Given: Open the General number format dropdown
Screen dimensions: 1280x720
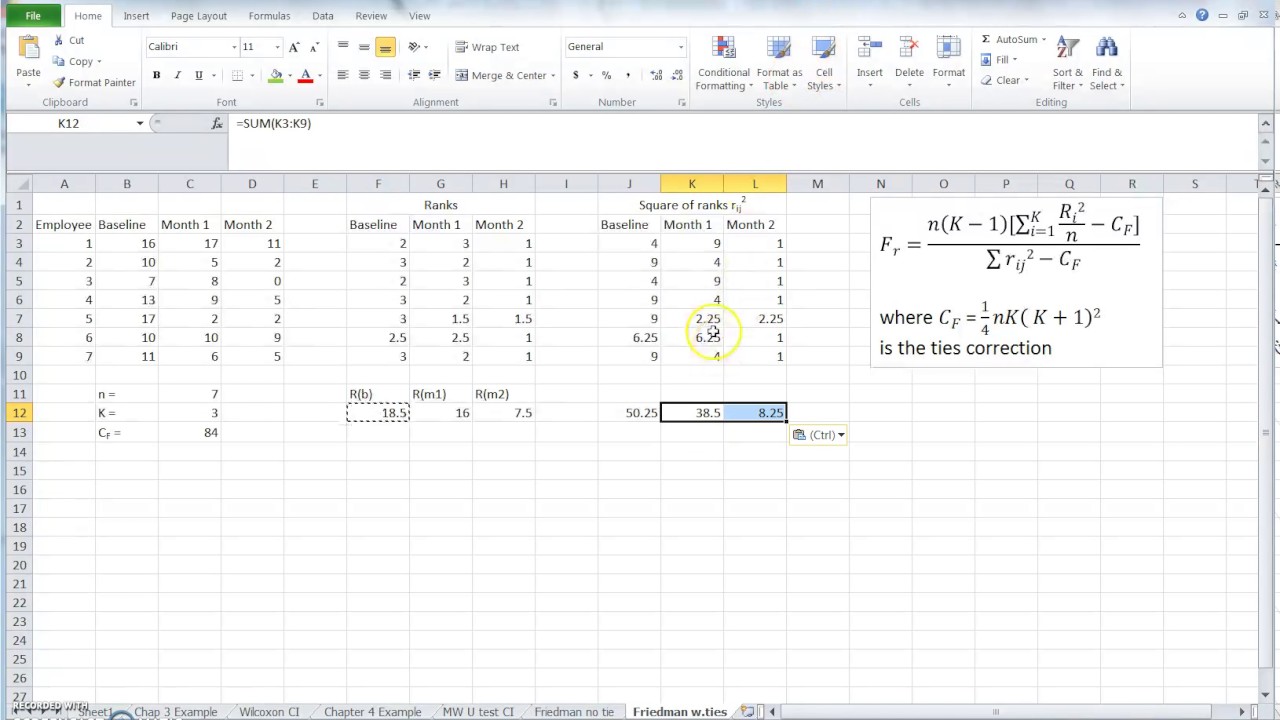Looking at the screenshot, I should (680, 47).
